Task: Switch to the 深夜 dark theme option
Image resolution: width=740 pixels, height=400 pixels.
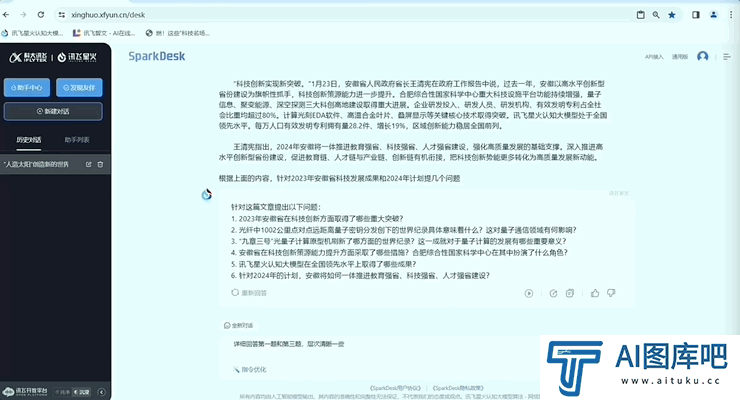Action: pos(82,392)
